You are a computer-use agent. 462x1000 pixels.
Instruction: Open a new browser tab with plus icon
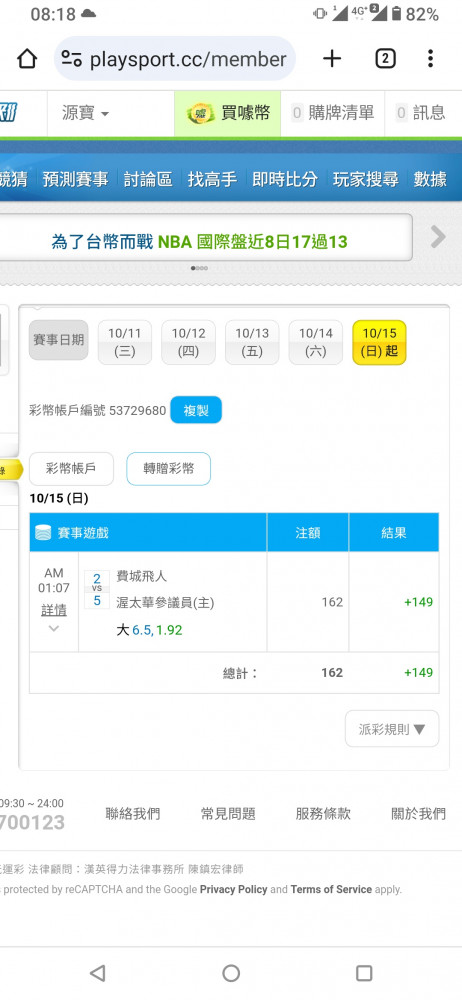pos(332,59)
